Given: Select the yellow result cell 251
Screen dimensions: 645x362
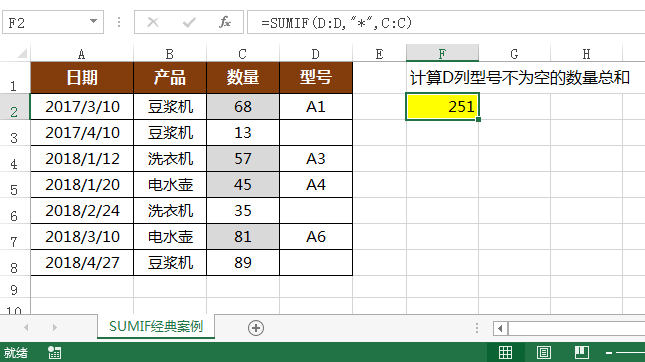Looking at the screenshot, I should coord(442,107).
